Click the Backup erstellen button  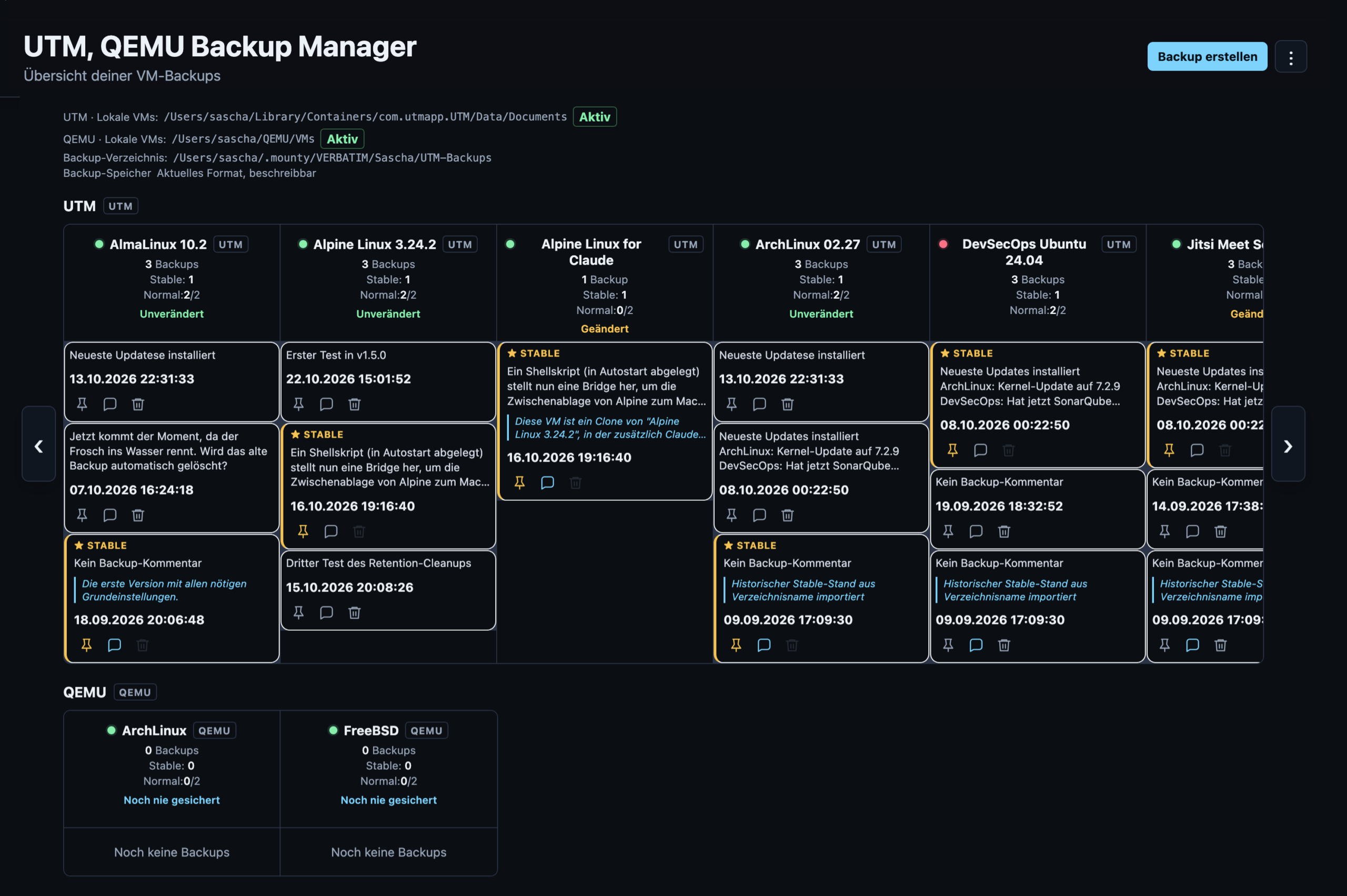coord(1207,57)
